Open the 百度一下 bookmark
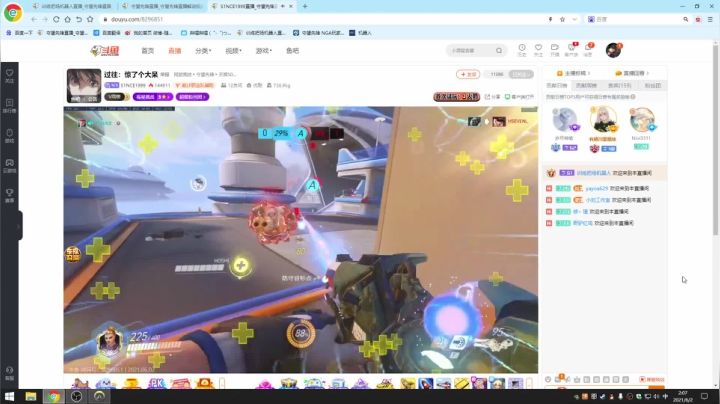This screenshot has height=404, width=720. pos(19,33)
